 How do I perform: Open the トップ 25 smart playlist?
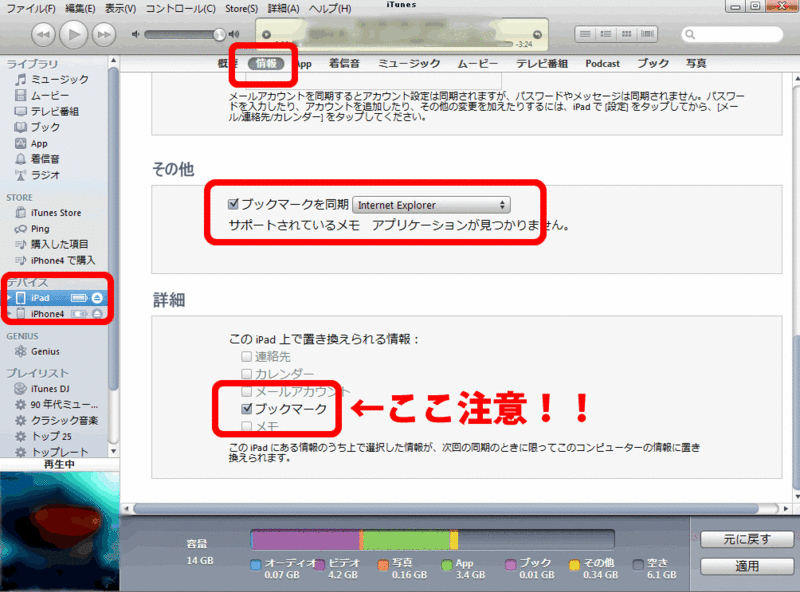click(54, 436)
